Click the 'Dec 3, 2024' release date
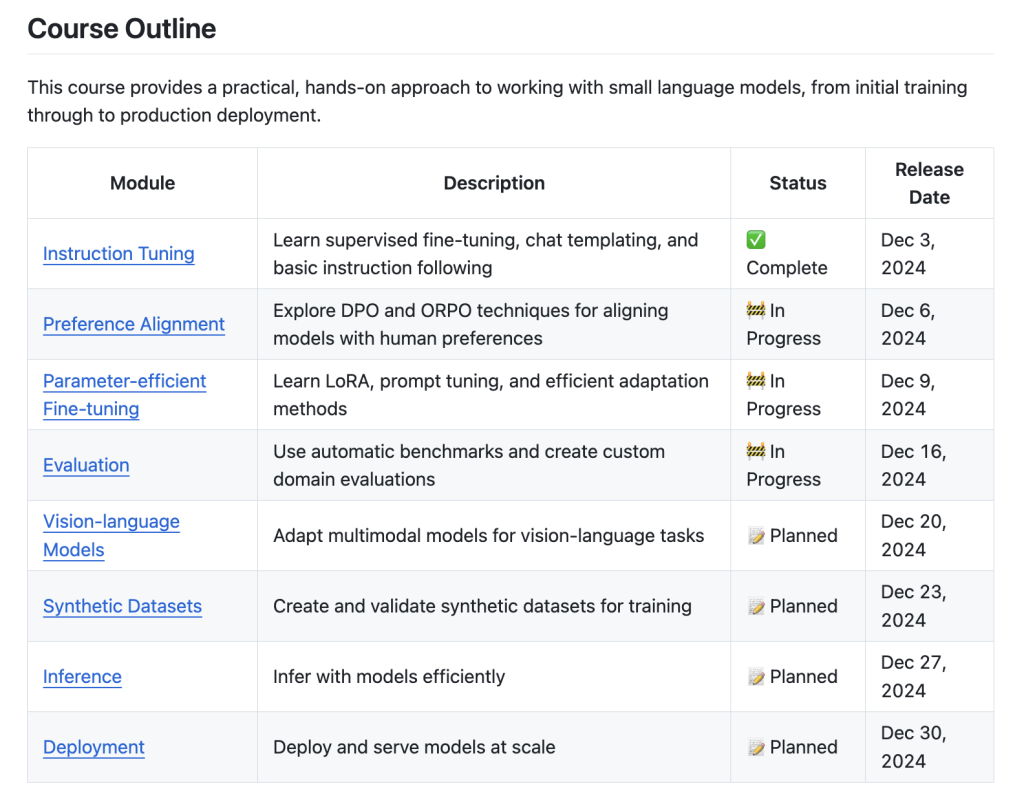1024x802 pixels. tap(908, 253)
